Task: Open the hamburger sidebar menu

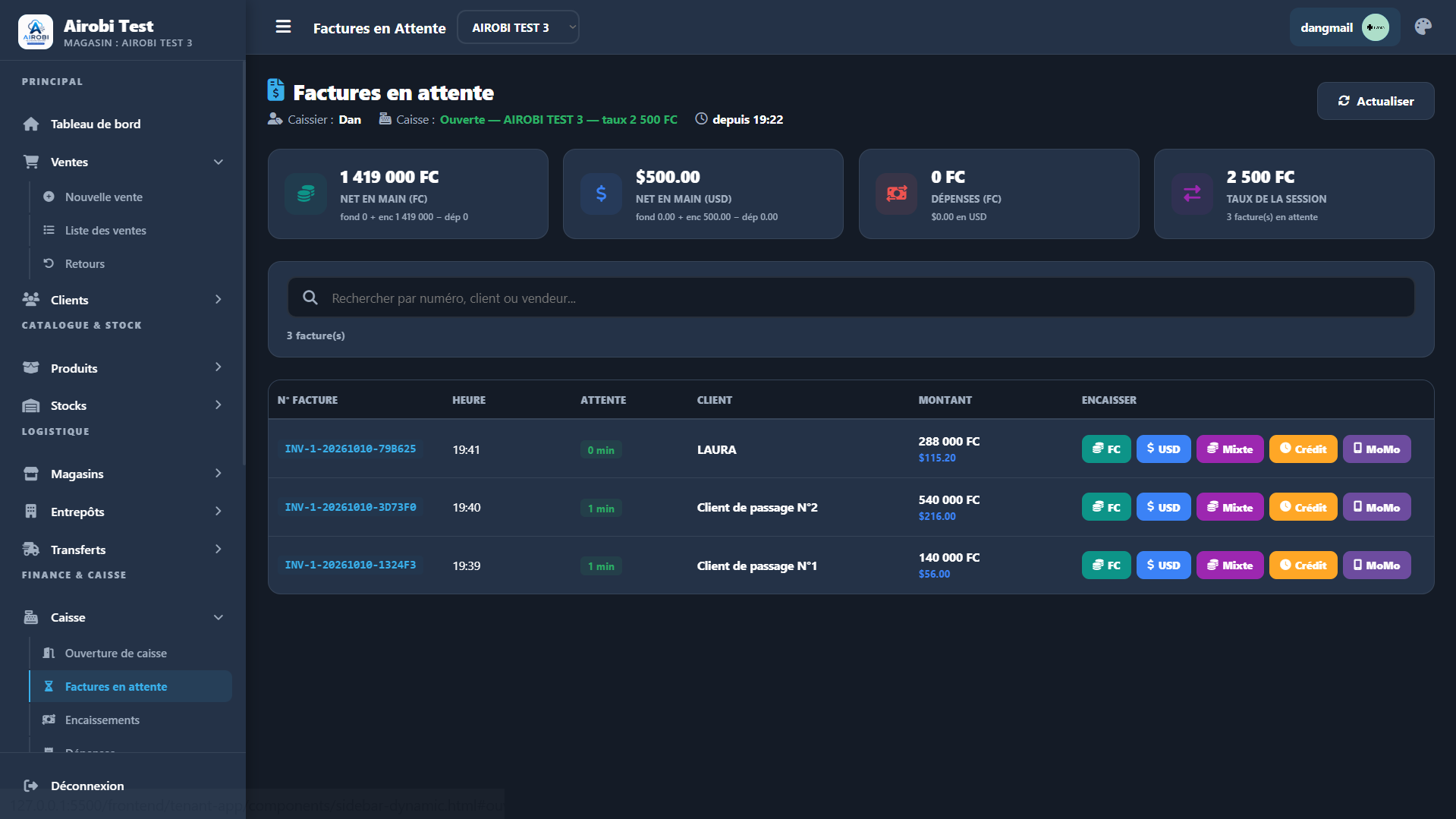Action: [283, 27]
